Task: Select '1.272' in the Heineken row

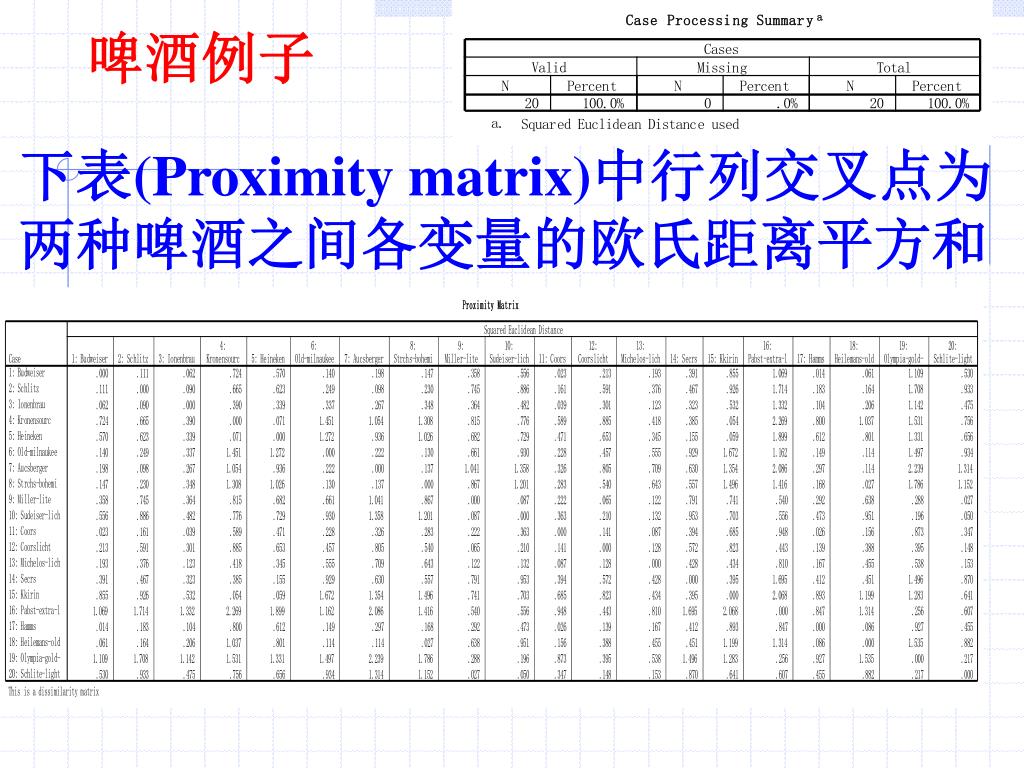Action: [x=327, y=437]
